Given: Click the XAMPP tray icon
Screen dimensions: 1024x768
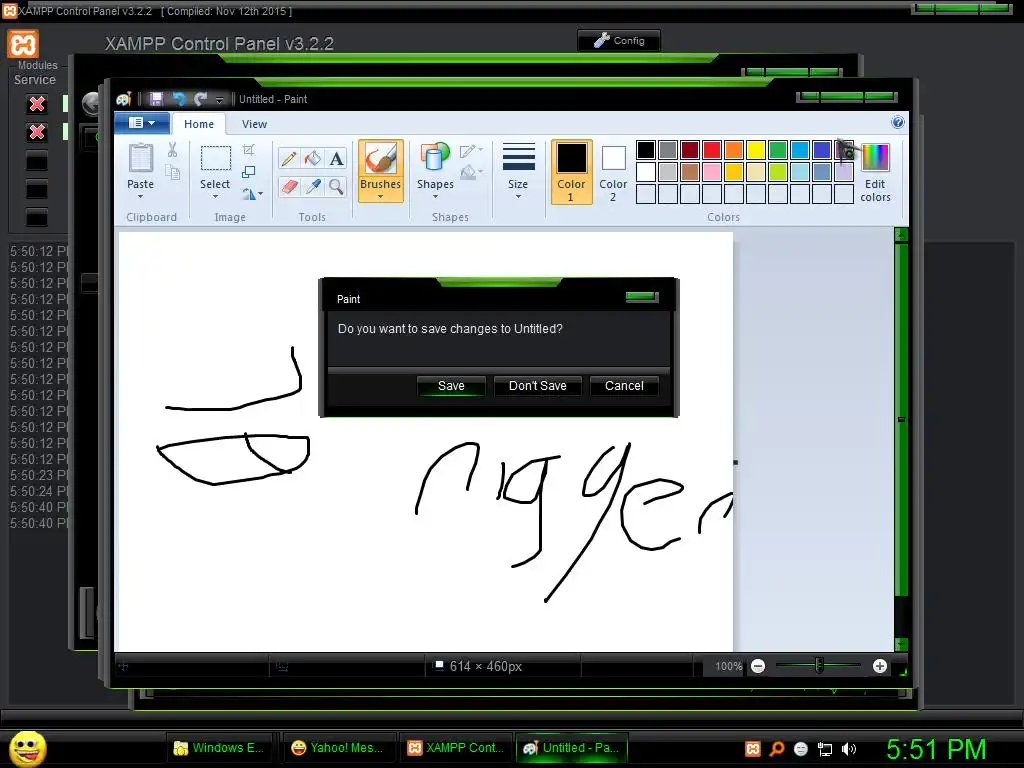Looking at the screenshot, I should tap(753, 749).
